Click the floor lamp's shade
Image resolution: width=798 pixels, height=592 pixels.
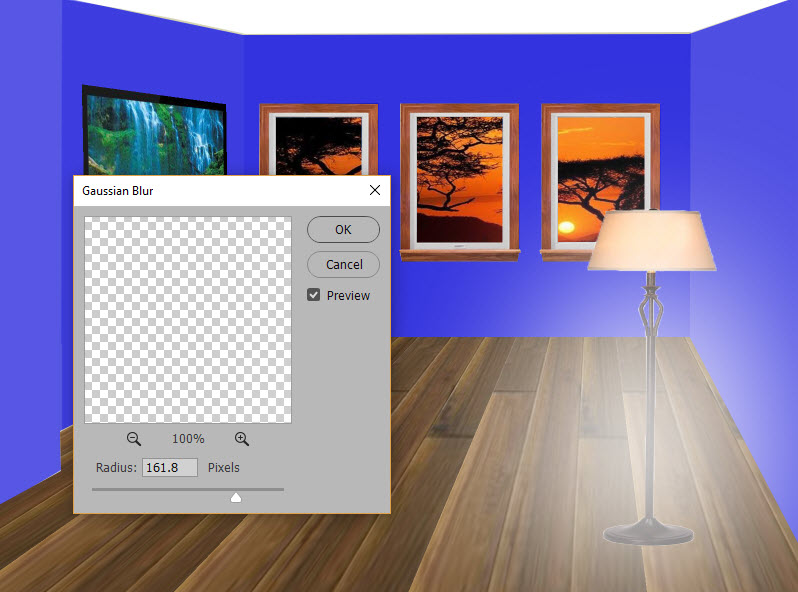[651, 242]
